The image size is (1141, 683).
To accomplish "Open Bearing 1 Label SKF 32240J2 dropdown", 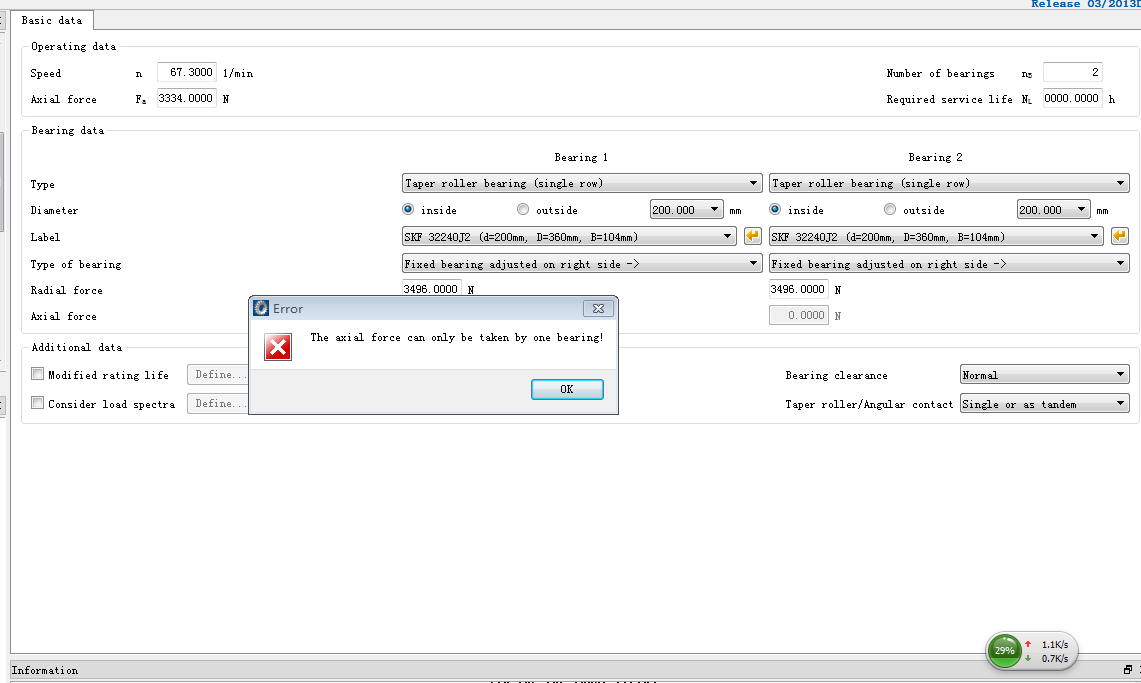I will pyautogui.click(x=569, y=236).
